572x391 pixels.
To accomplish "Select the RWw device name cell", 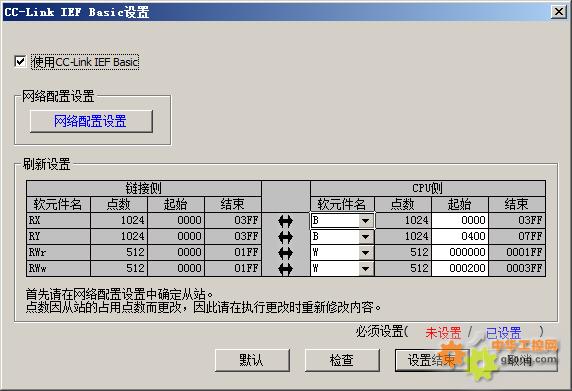I will click(58, 268).
